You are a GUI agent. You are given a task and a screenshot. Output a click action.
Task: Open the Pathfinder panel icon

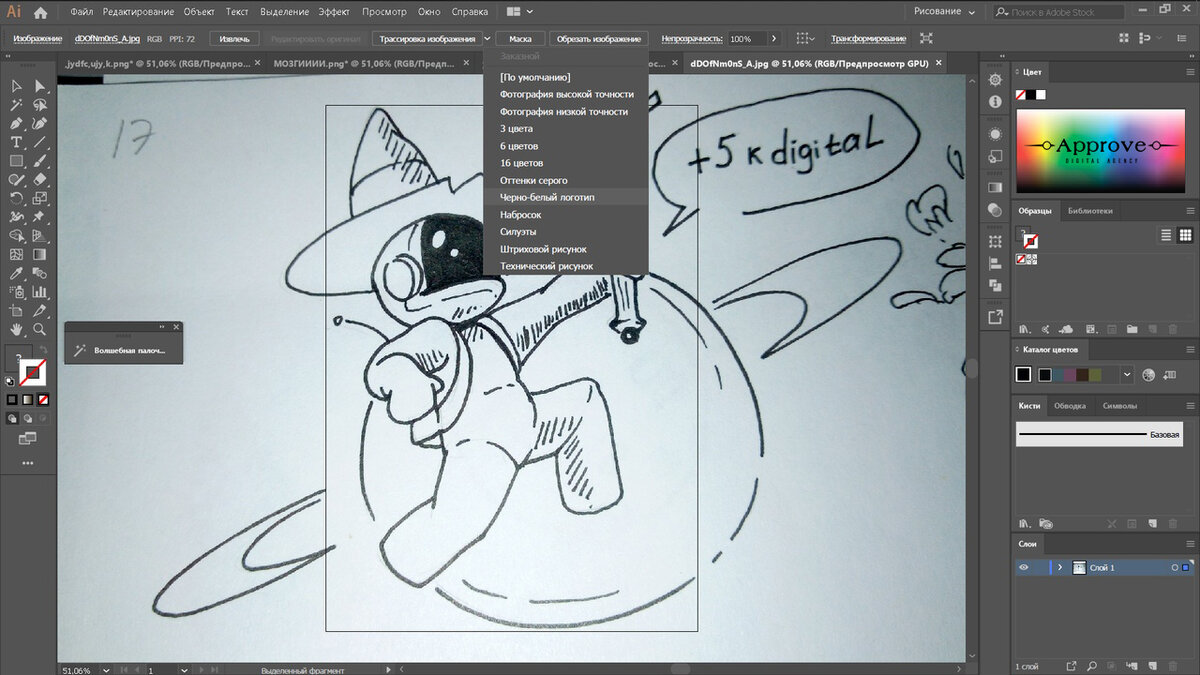(x=995, y=286)
